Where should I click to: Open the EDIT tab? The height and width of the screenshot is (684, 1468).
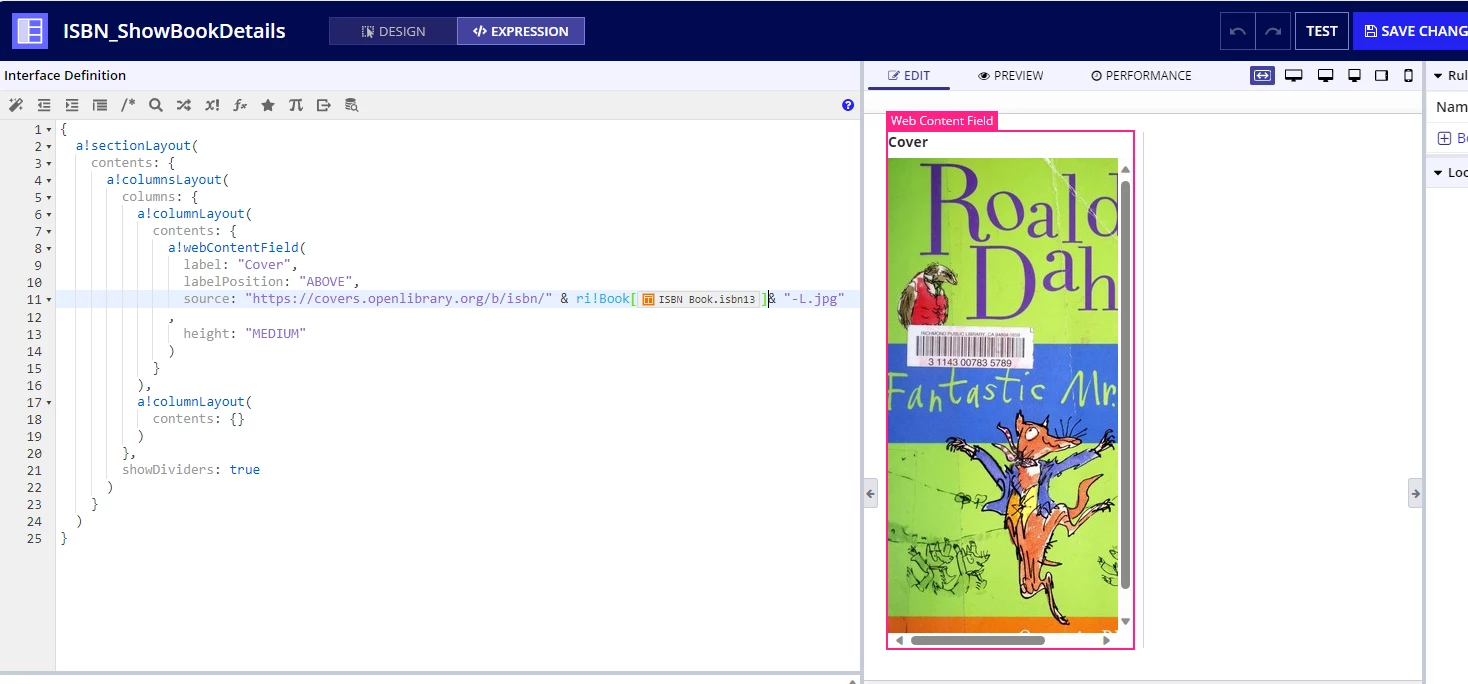[909, 75]
